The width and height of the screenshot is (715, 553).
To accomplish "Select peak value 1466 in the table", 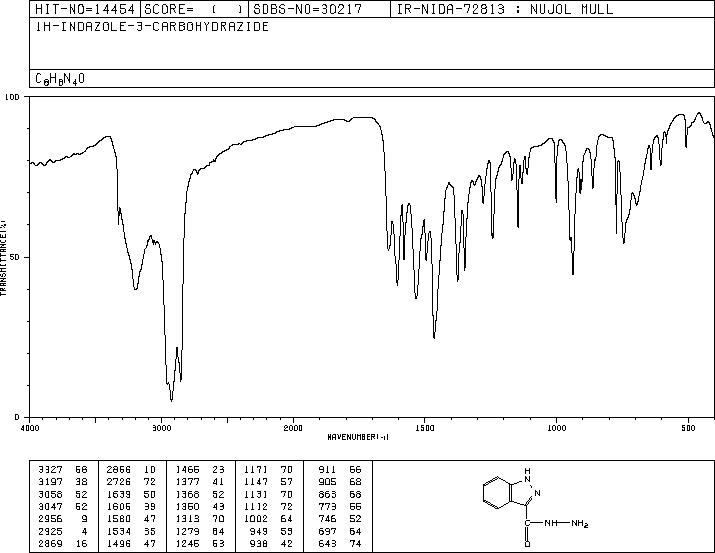I will [187, 470].
